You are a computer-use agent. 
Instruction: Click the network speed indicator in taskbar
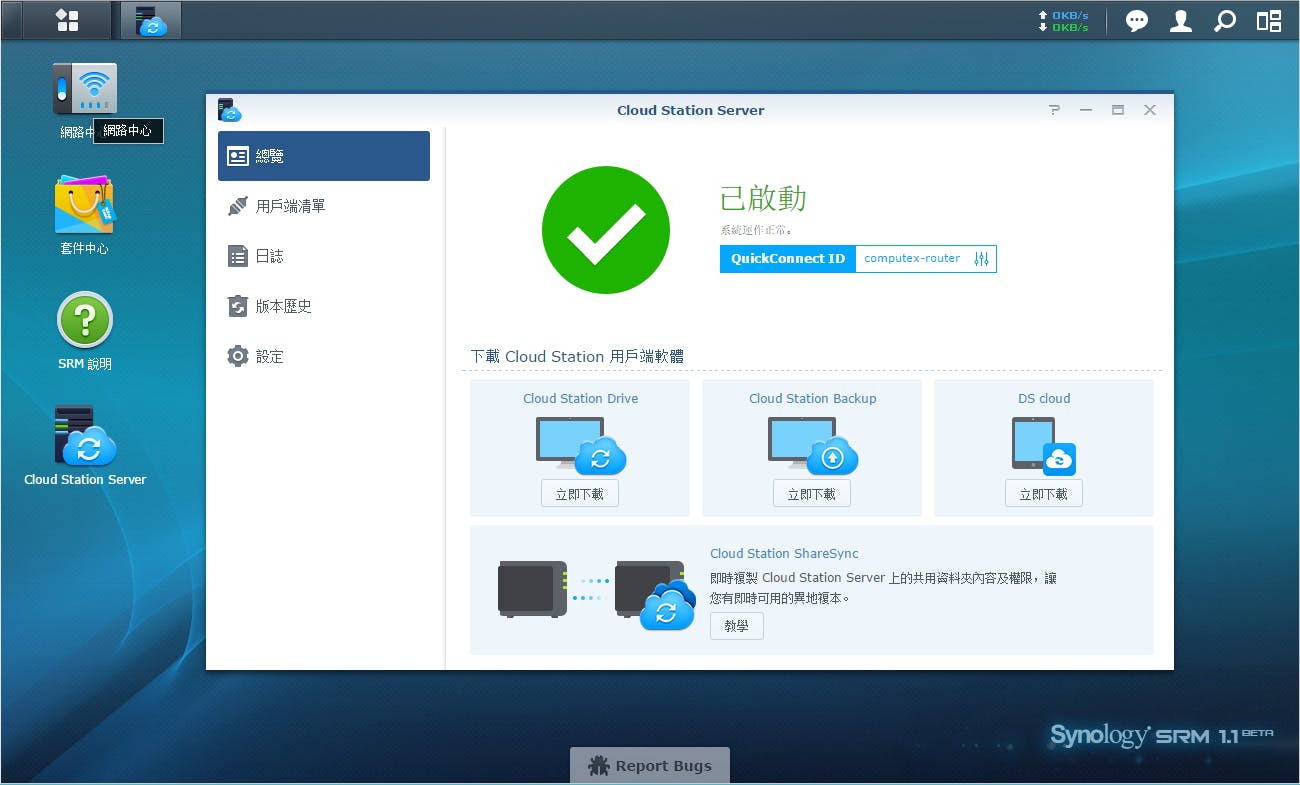tap(1064, 21)
